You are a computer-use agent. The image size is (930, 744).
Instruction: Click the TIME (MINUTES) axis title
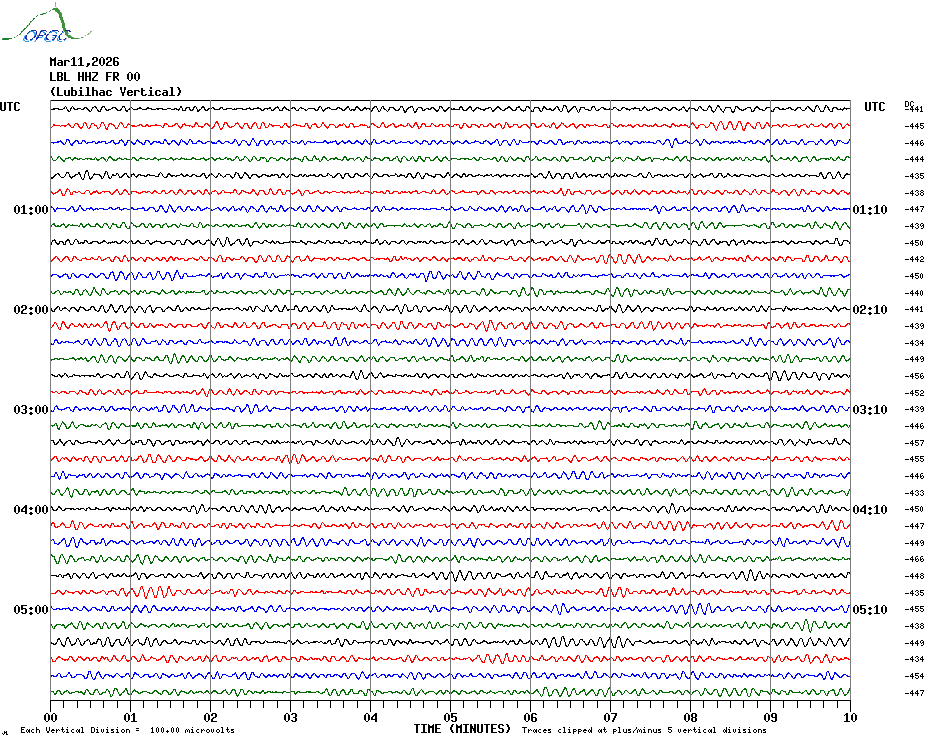pos(462,729)
